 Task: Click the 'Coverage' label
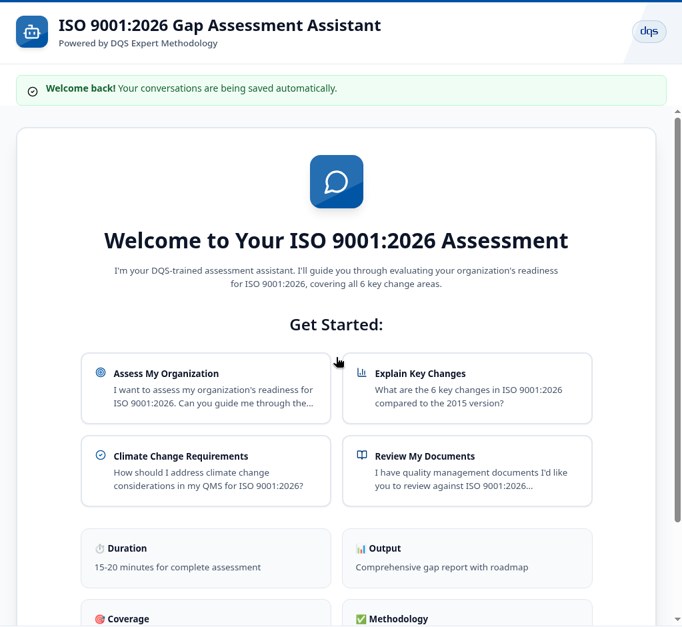(128, 619)
